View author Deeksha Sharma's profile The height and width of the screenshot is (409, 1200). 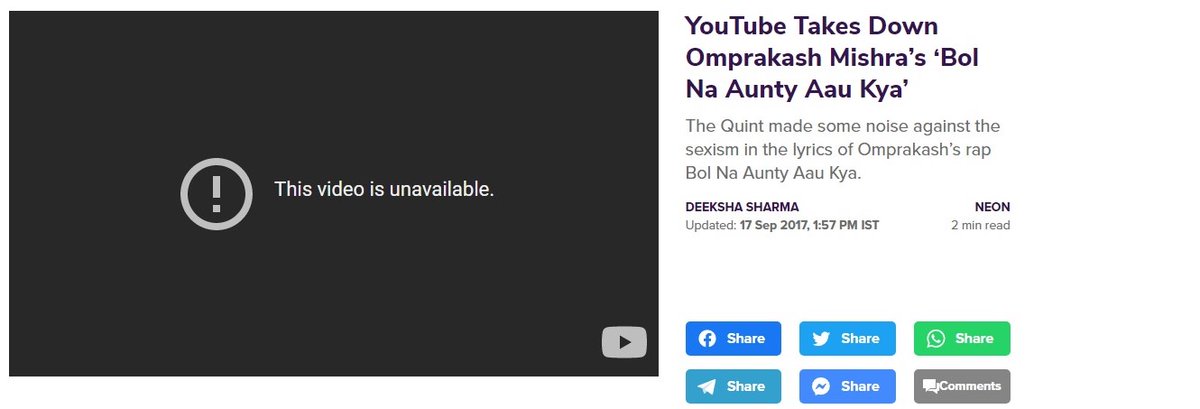coord(742,207)
